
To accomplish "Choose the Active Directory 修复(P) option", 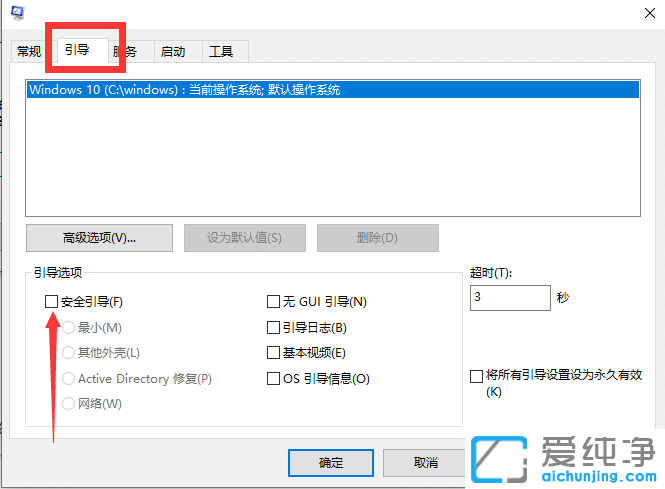I will pyautogui.click(x=69, y=378).
